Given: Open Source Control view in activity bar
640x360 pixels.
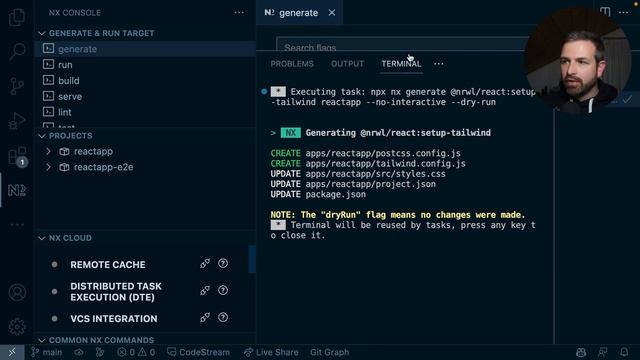Looking at the screenshot, I should pos(17,86).
